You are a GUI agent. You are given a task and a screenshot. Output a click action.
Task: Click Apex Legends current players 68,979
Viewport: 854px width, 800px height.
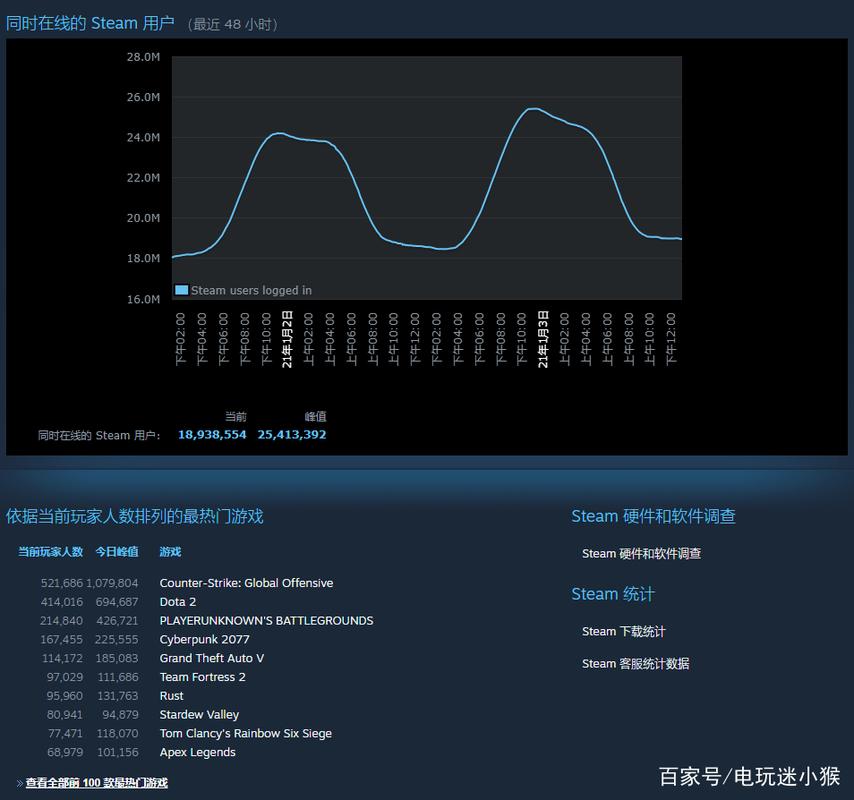pos(65,752)
